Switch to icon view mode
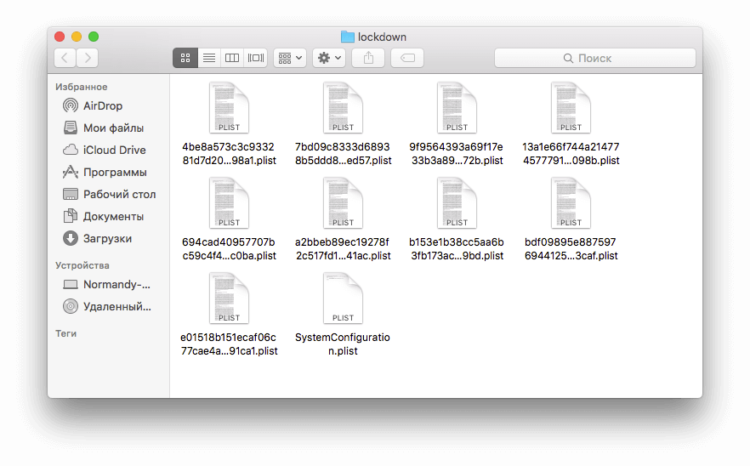This screenshot has height=466, width=750. click(185, 58)
